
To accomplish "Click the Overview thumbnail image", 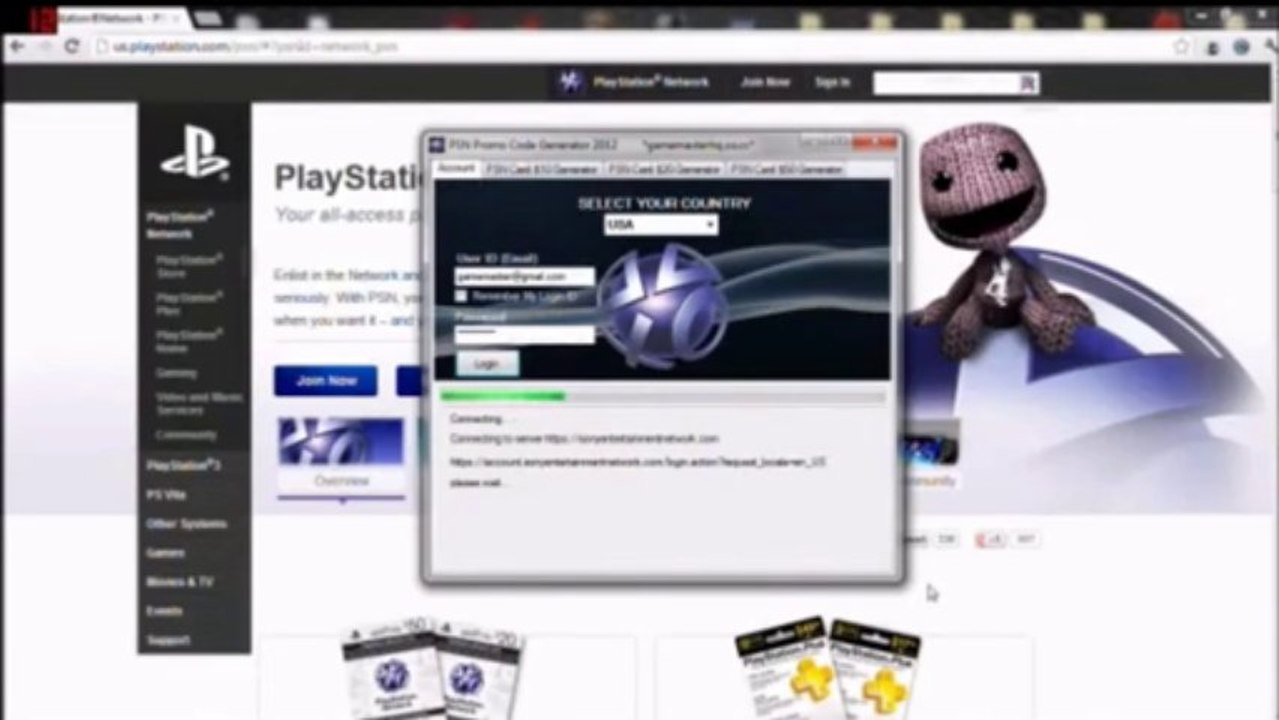I will coord(341,441).
